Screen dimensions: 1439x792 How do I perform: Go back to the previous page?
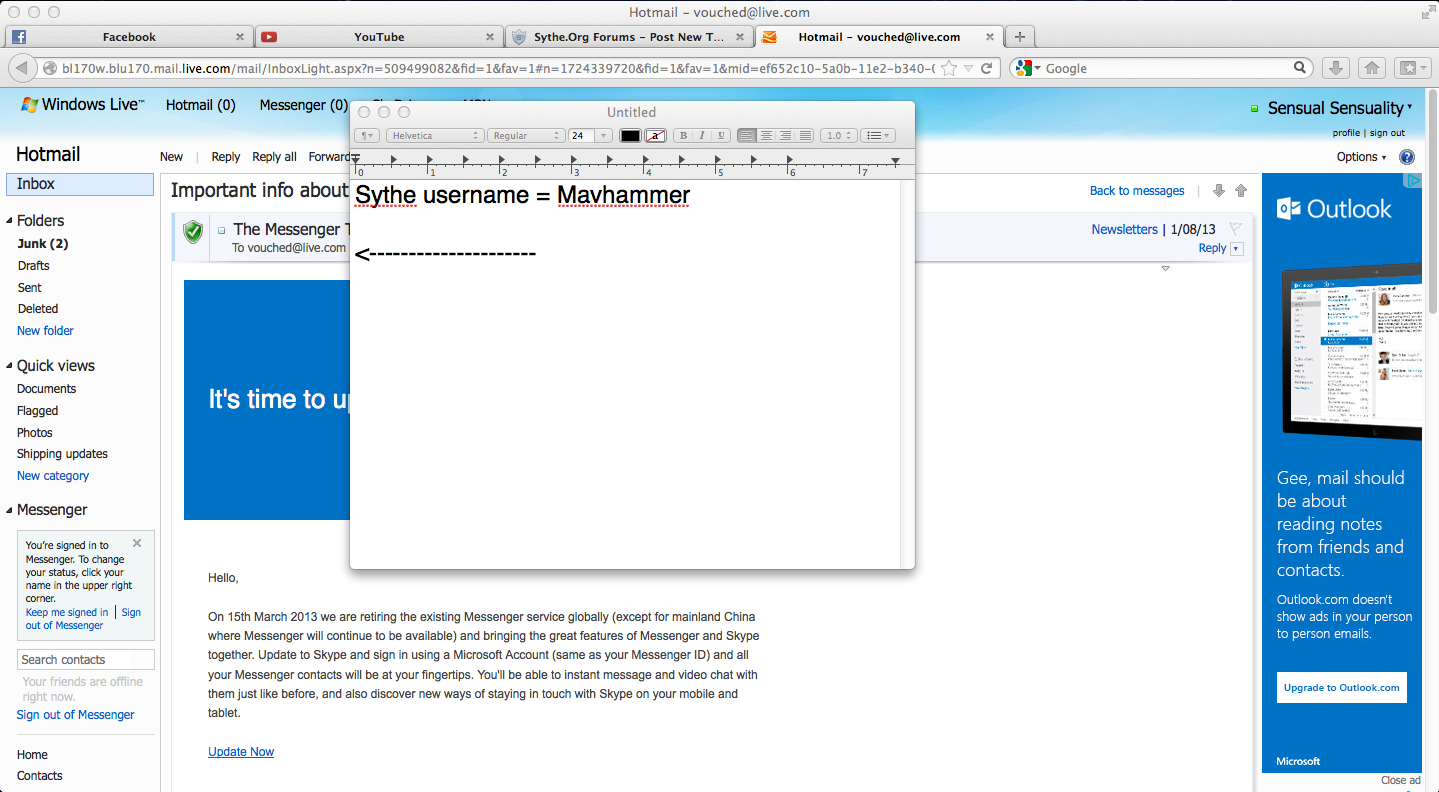click(21, 68)
